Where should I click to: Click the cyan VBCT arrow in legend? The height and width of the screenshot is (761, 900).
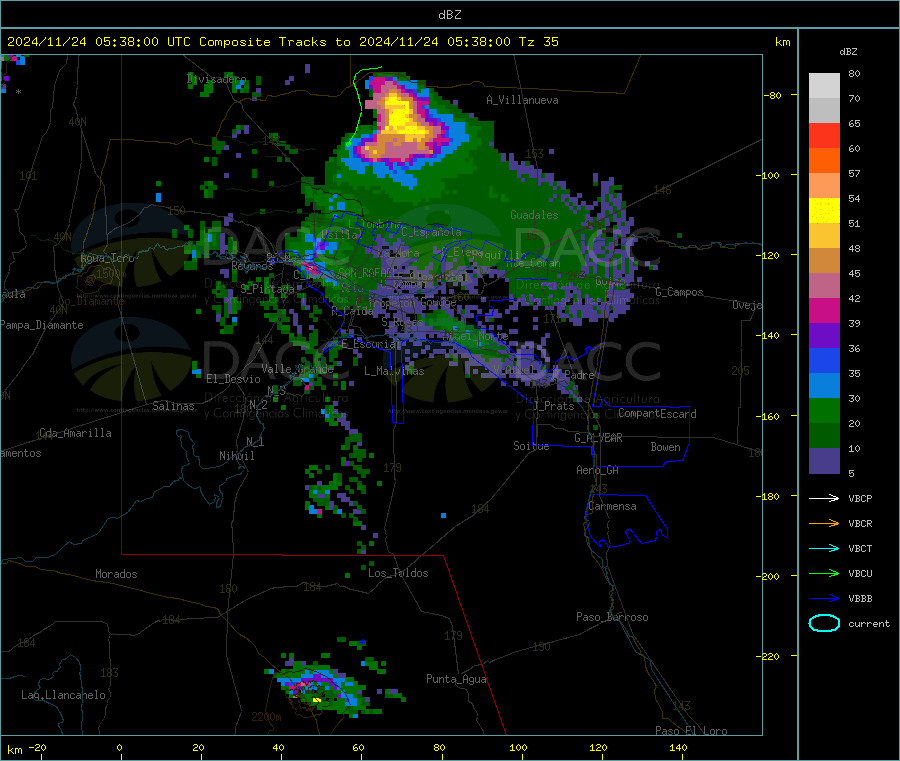click(x=824, y=549)
